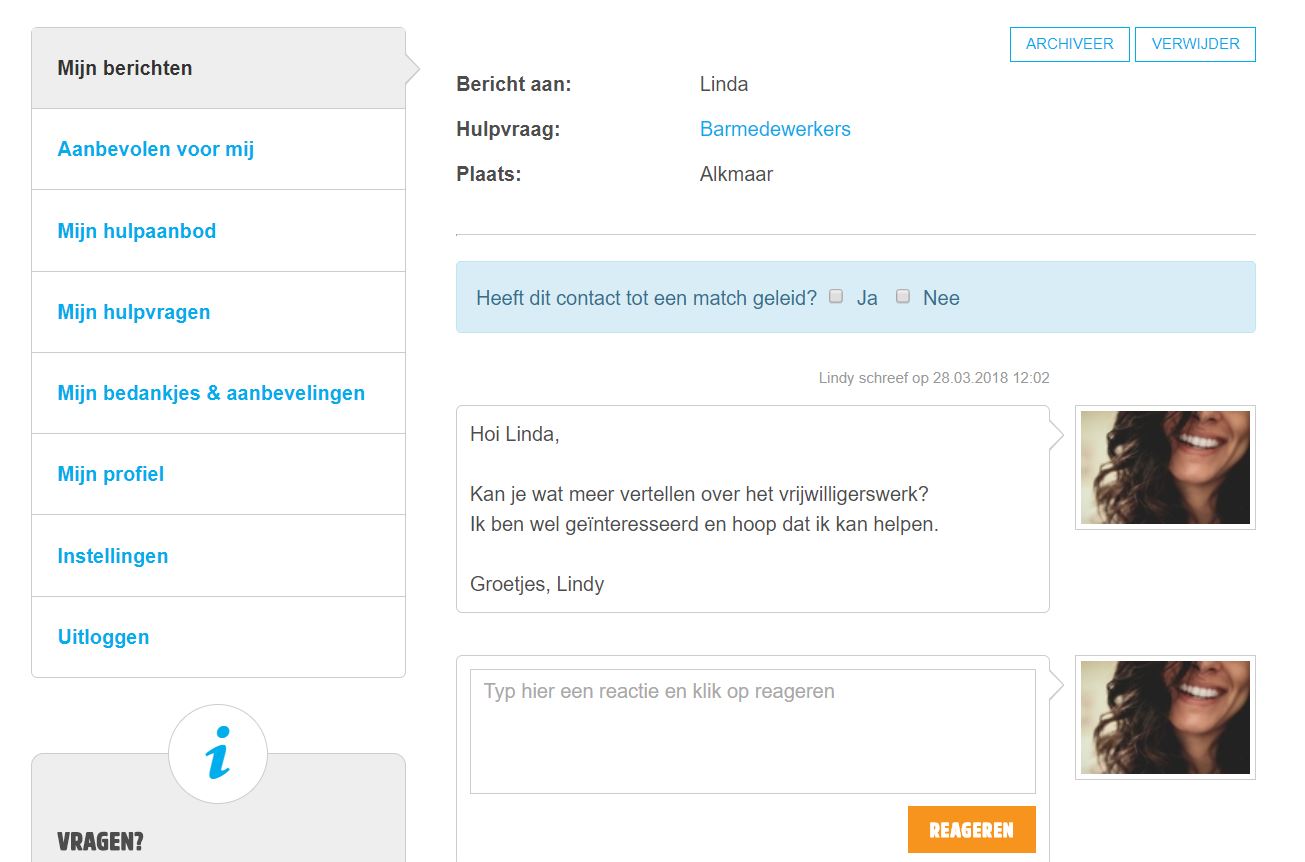The image size is (1305, 862).
Task: Open Mijn hulpaanbod page
Action: [137, 231]
